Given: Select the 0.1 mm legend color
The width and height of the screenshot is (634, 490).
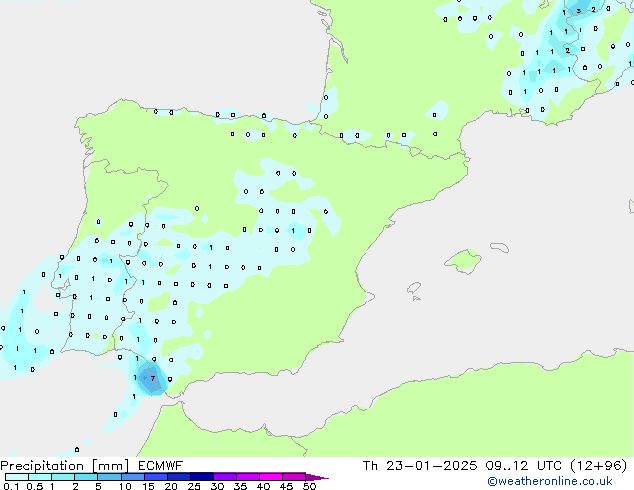Looking at the screenshot, I should [x=16, y=477].
